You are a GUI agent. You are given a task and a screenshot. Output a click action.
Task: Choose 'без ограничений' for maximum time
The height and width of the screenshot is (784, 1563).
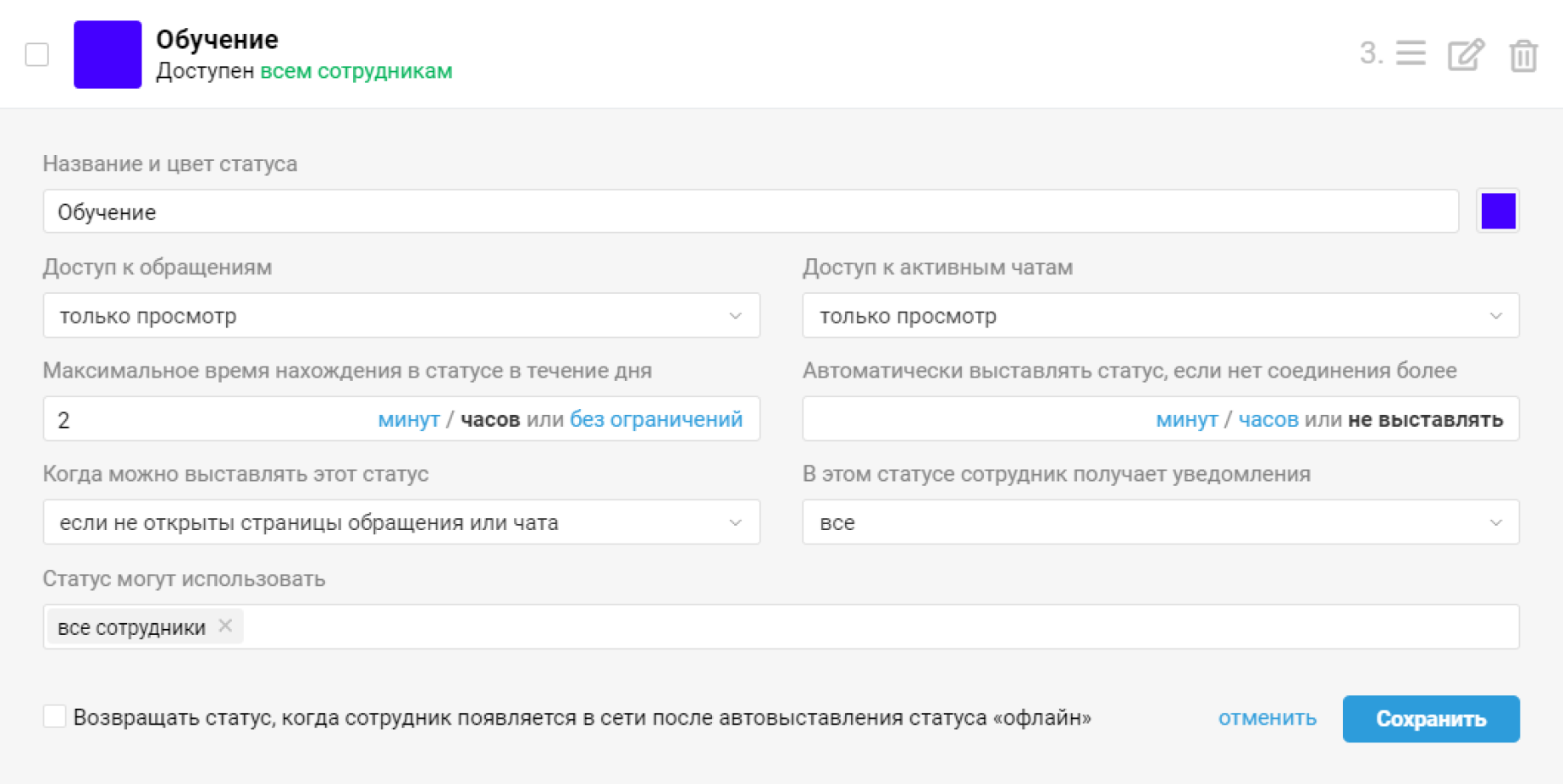[656, 419]
